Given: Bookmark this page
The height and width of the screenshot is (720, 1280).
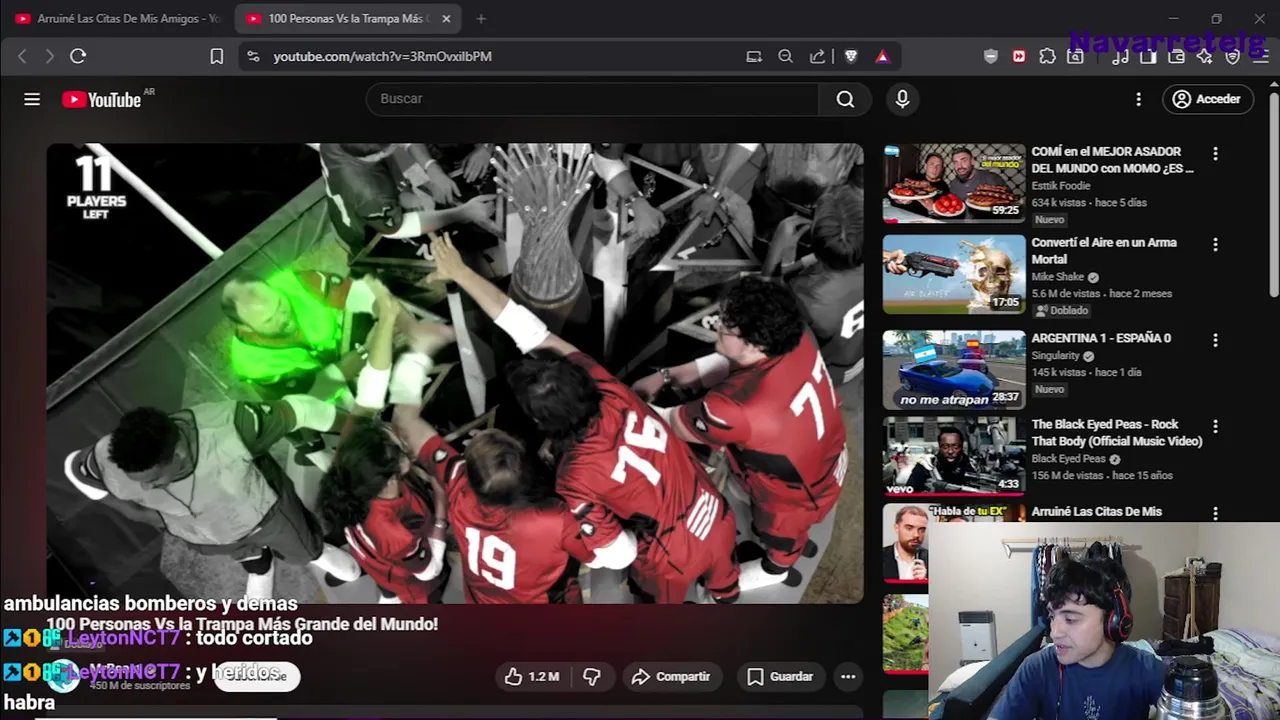Looking at the screenshot, I should pyautogui.click(x=216, y=57).
